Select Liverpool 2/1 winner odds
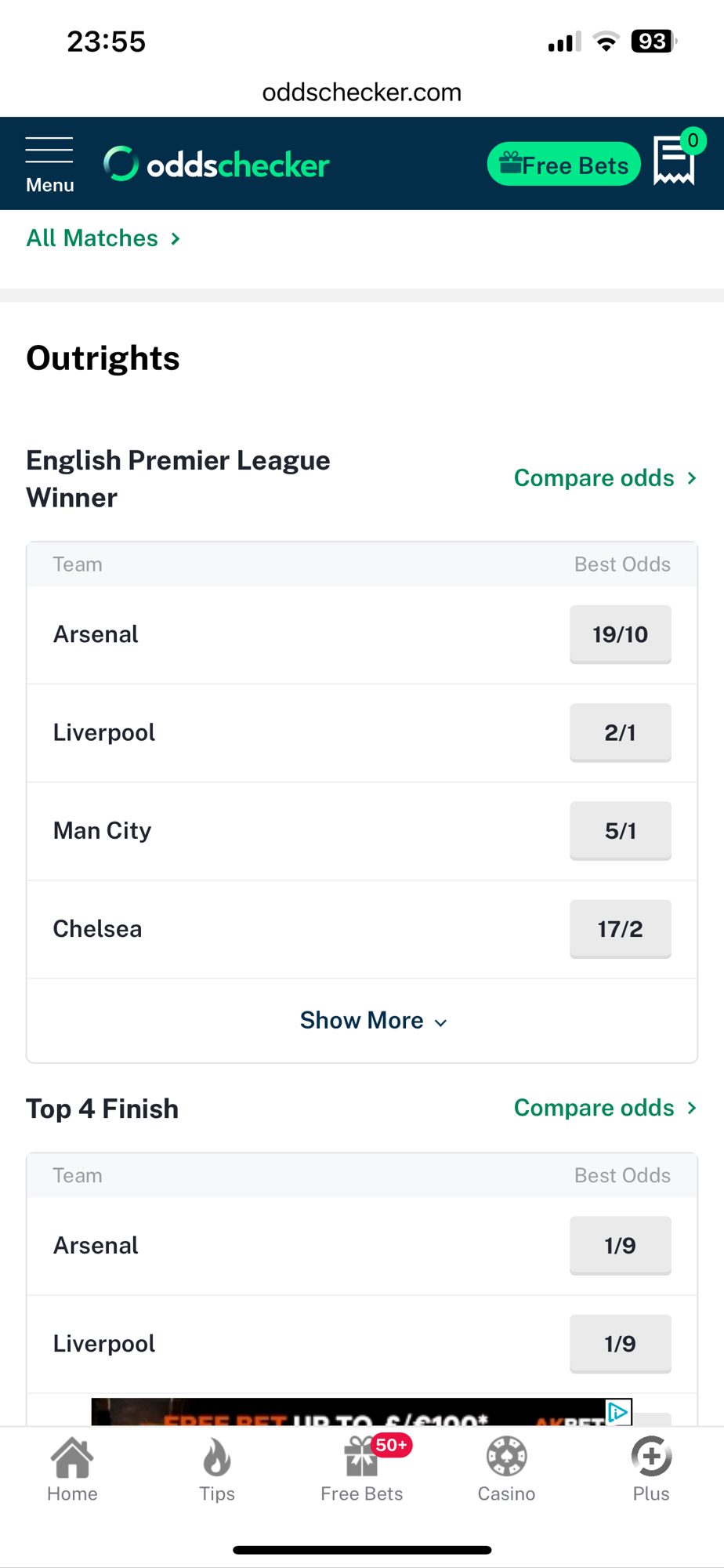The height and width of the screenshot is (1568, 724). pos(620,732)
